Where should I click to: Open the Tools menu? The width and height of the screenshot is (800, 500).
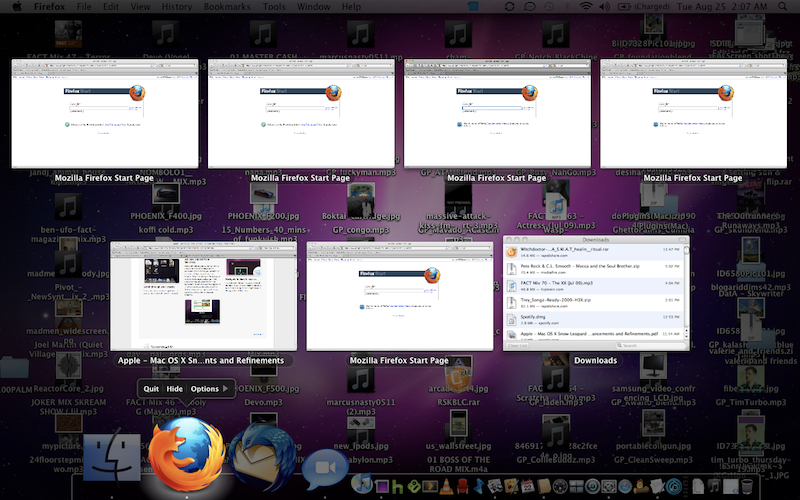(274, 7)
